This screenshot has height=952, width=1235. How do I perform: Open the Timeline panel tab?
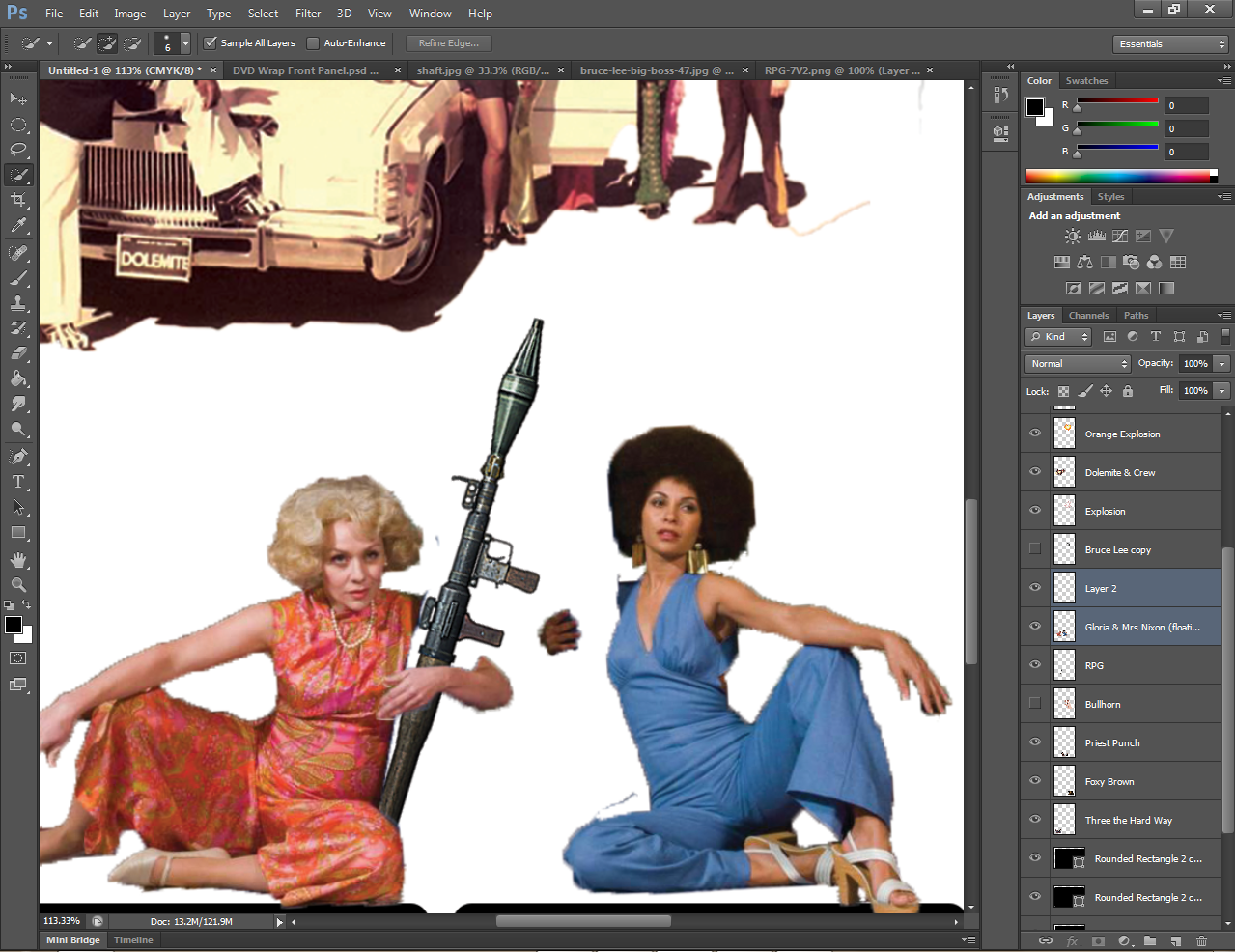(x=133, y=940)
